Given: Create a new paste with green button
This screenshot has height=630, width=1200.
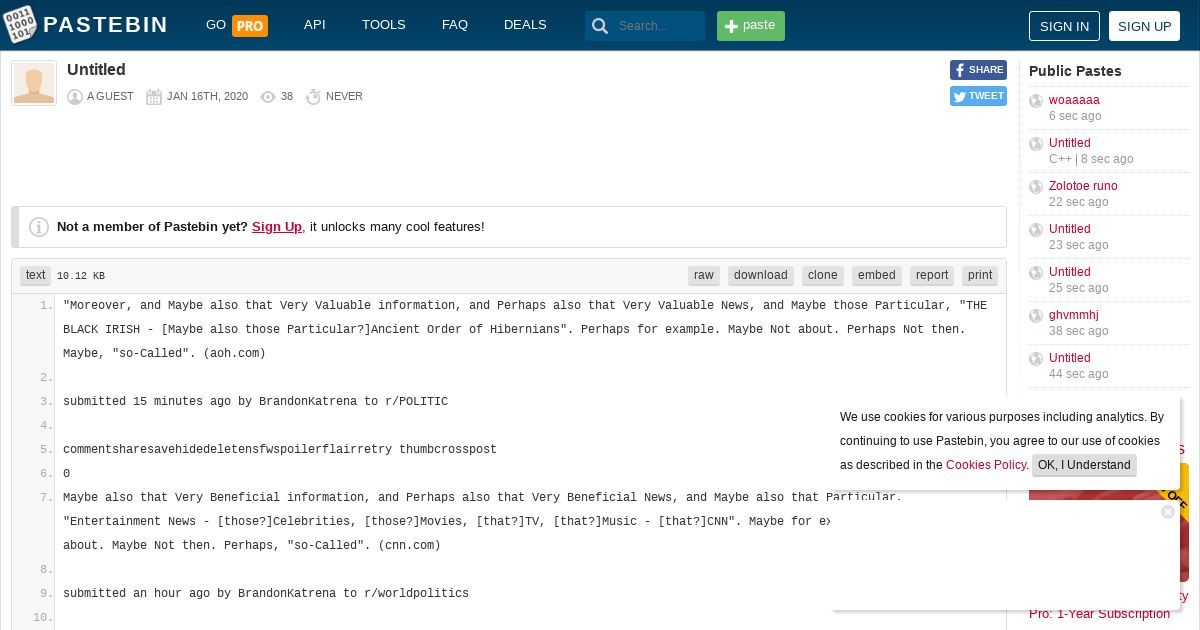Looking at the screenshot, I should [751, 26].
